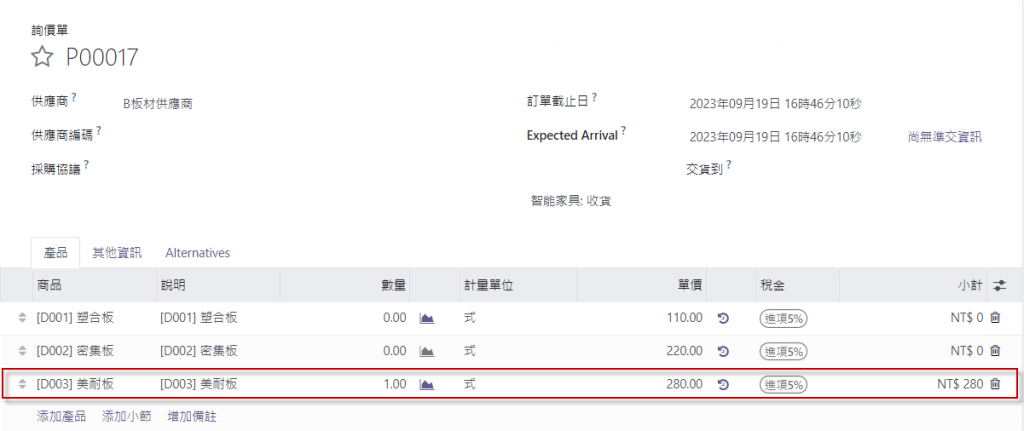Open the 訂單截止日 date picker field
The image size is (1024, 431).
(x=775, y=103)
